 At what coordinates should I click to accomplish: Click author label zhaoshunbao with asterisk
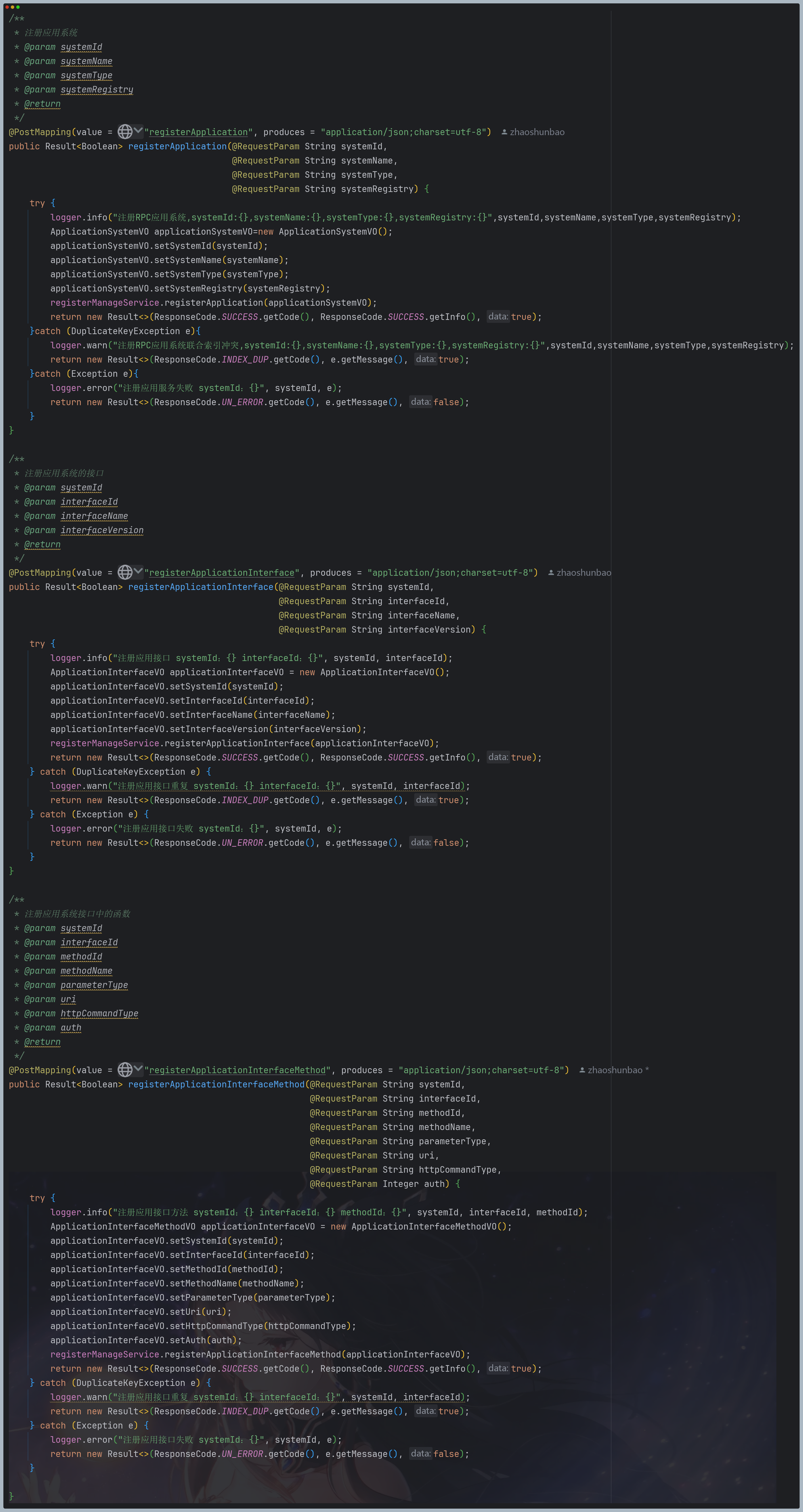point(617,1070)
